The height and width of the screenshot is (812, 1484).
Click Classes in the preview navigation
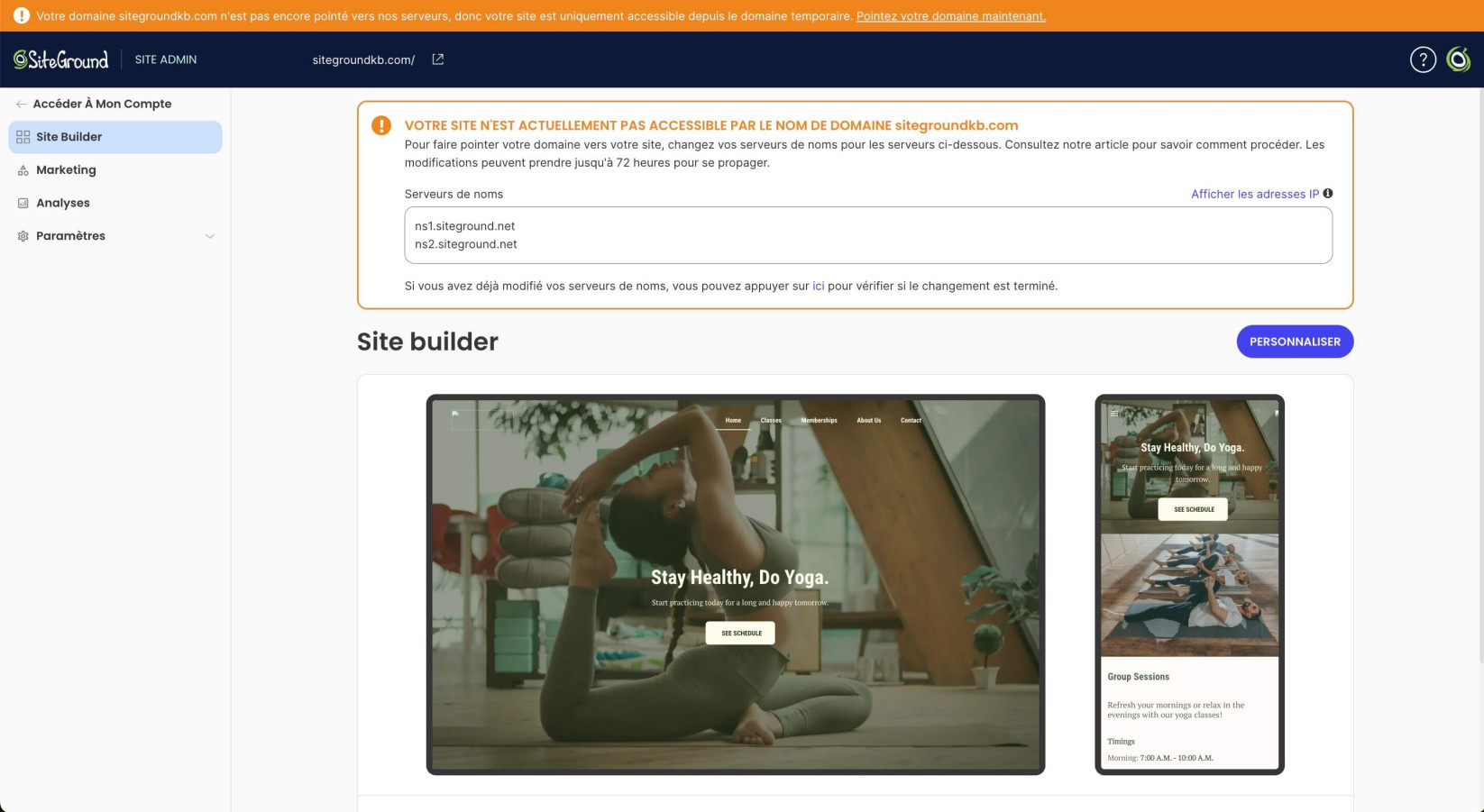point(771,420)
